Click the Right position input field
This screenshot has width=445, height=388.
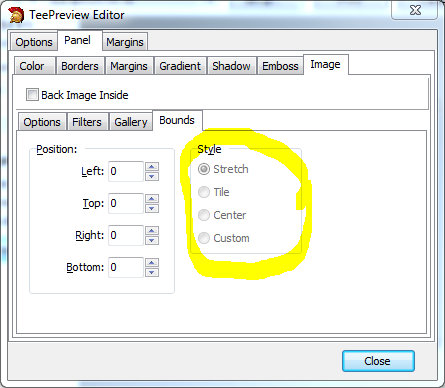126,235
